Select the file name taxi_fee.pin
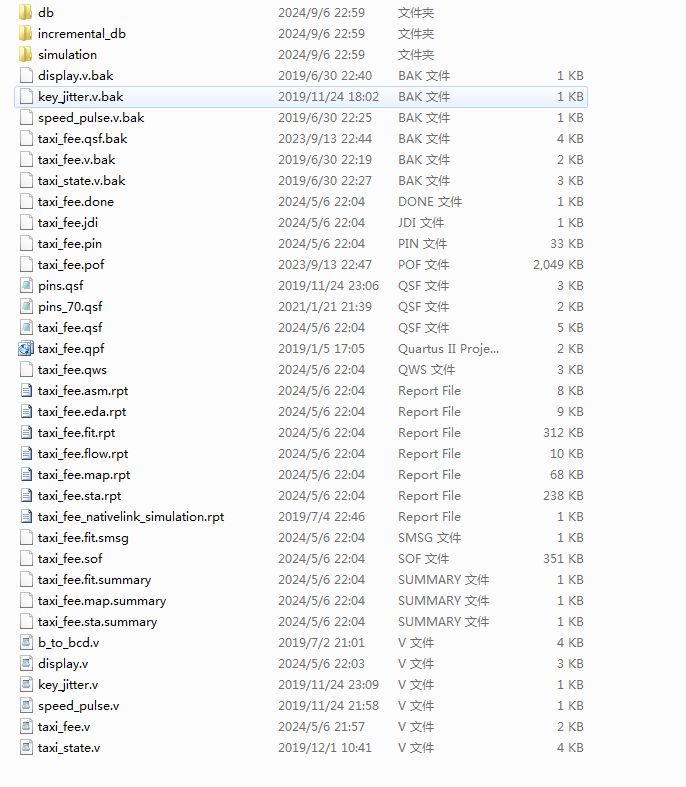The width and height of the screenshot is (686, 787). 70,243
